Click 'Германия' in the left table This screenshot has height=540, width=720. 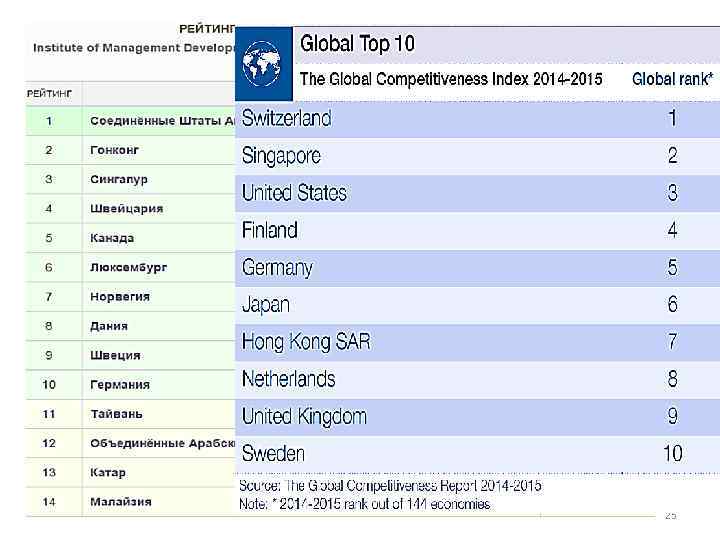[120, 385]
